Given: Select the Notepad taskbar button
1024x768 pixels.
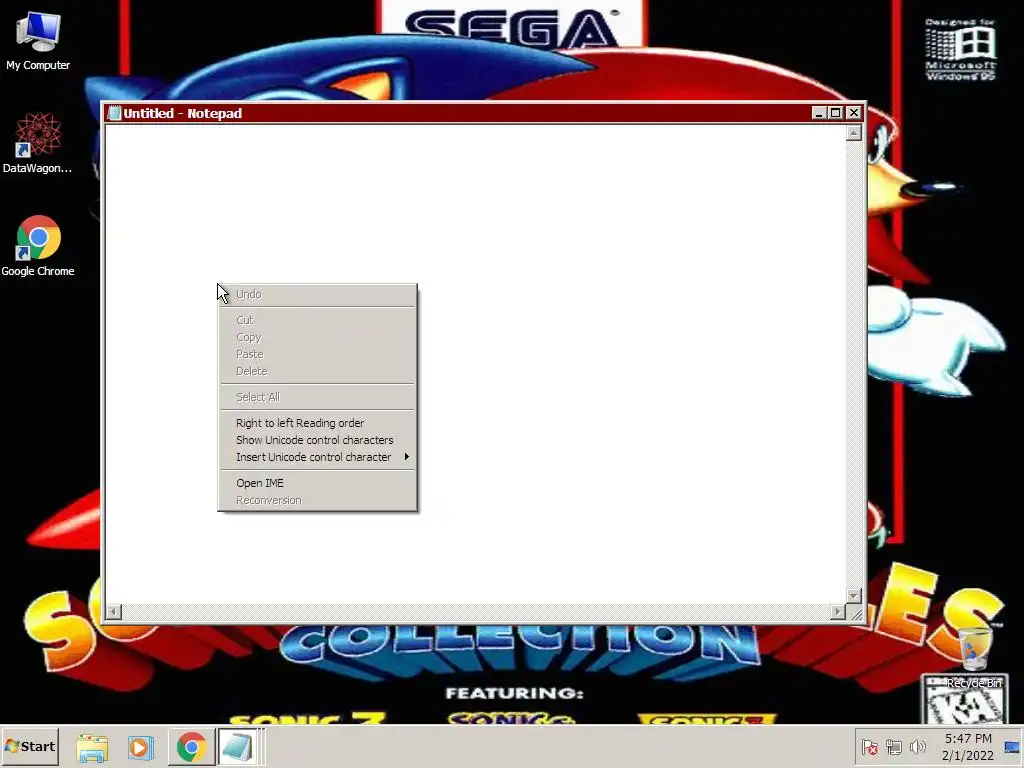Looking at the screenshot, I should pyautogui.click(x=238, y=747).
